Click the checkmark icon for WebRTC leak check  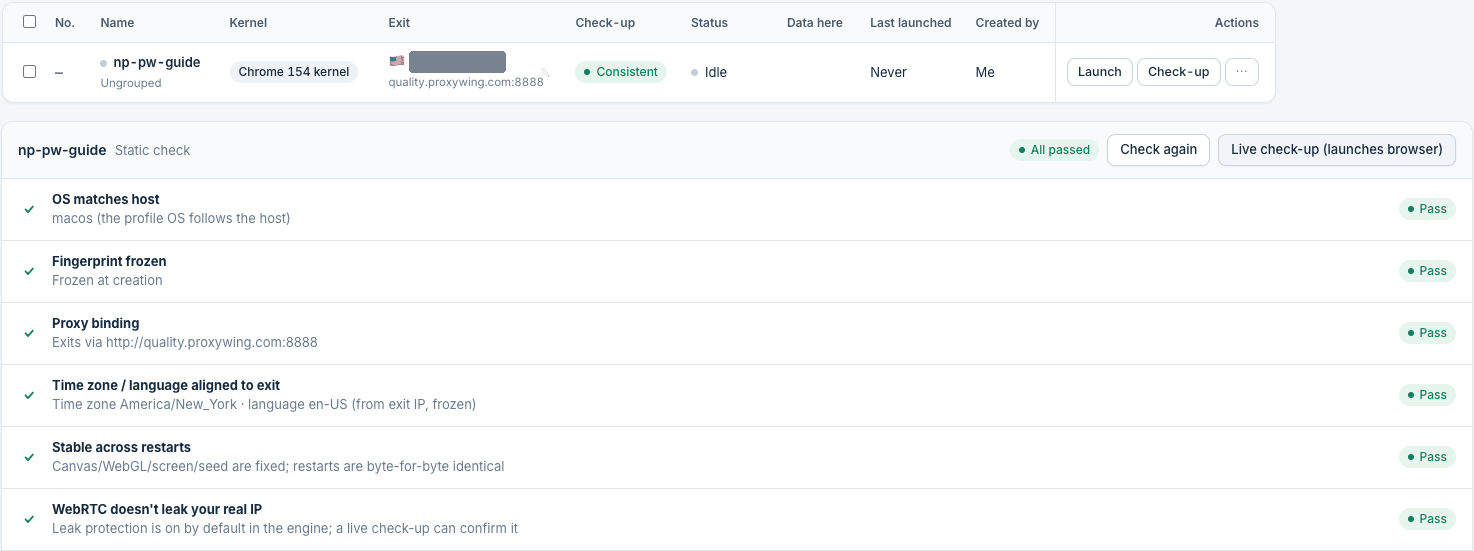(29, 519)
